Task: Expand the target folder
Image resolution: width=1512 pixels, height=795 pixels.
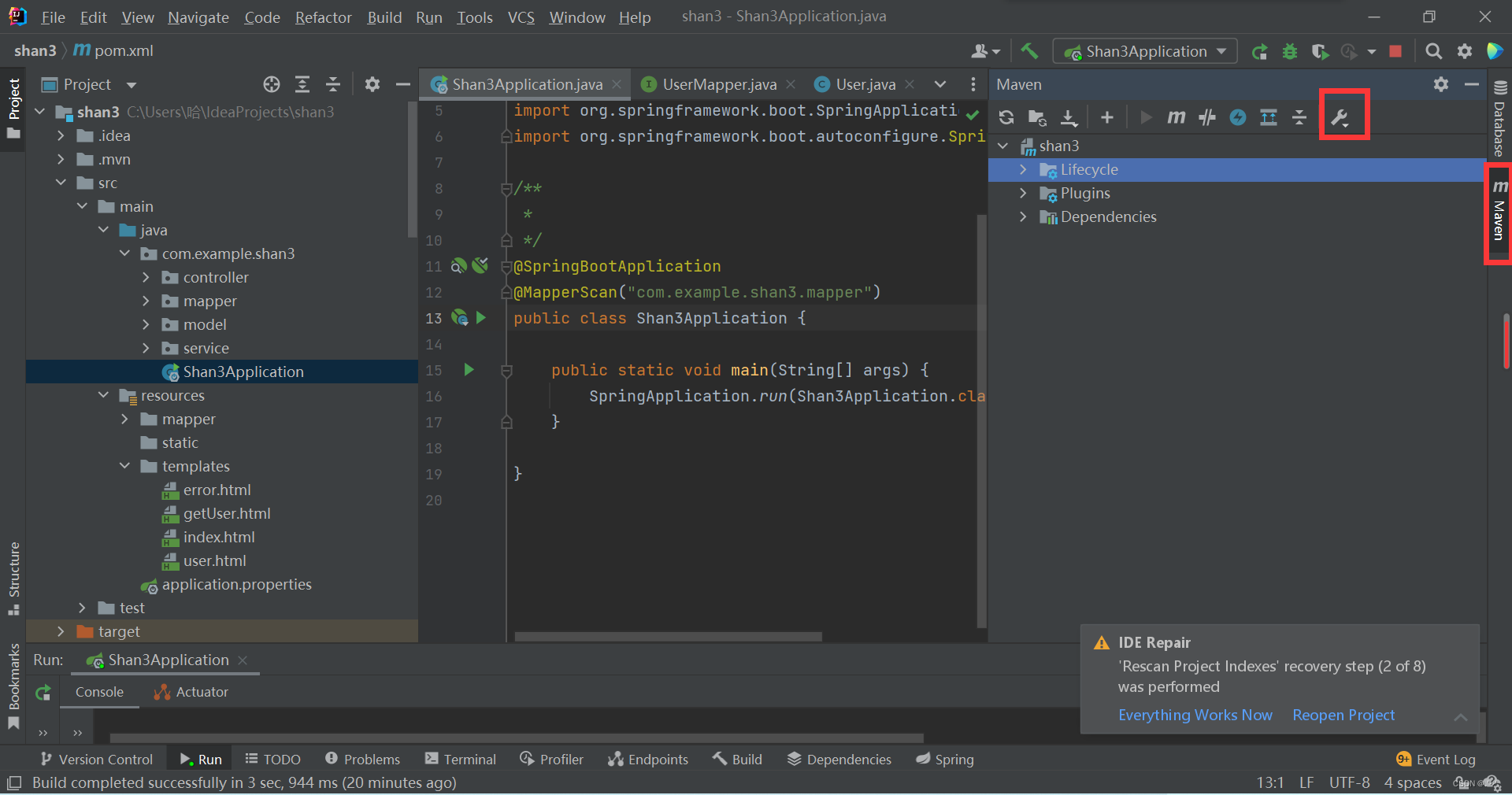Action: [x=61, y=631]
